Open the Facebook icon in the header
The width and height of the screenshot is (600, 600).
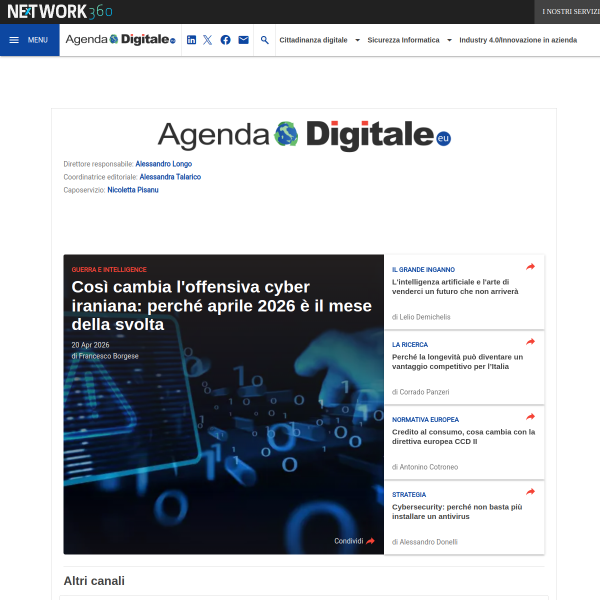(225, 40)
